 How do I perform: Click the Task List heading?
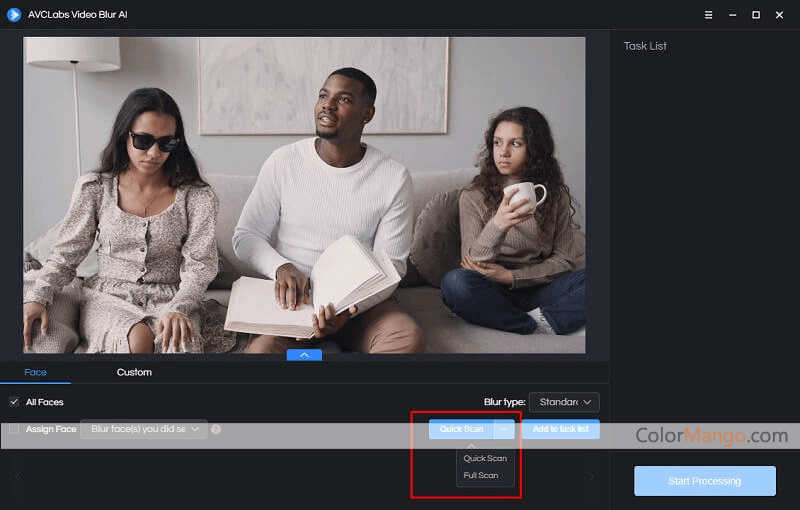[x=645, y=46]
